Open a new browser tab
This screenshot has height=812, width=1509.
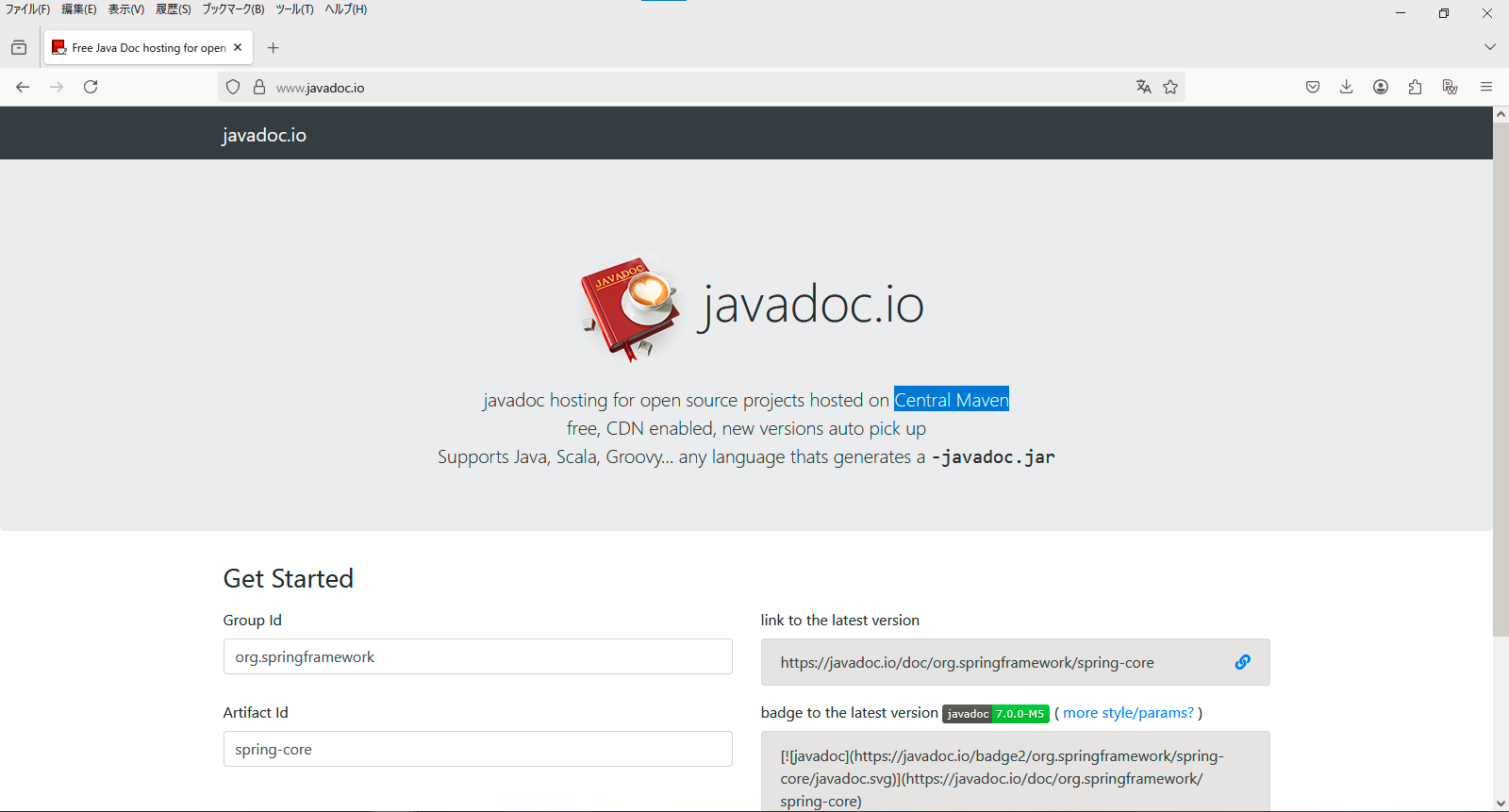click(x=274, y=47)
